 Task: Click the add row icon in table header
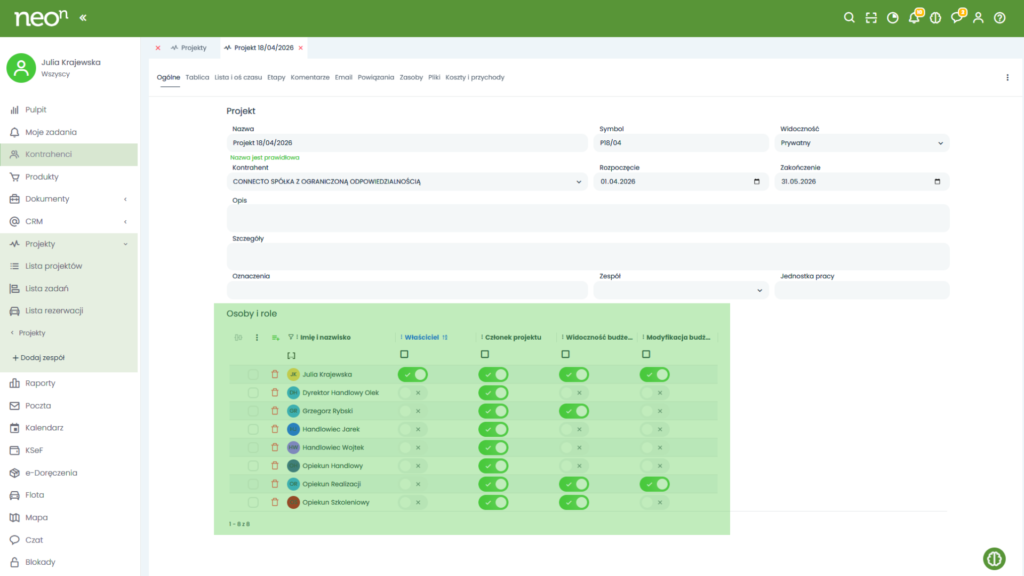pyautogui.click(x=275, y=337)
